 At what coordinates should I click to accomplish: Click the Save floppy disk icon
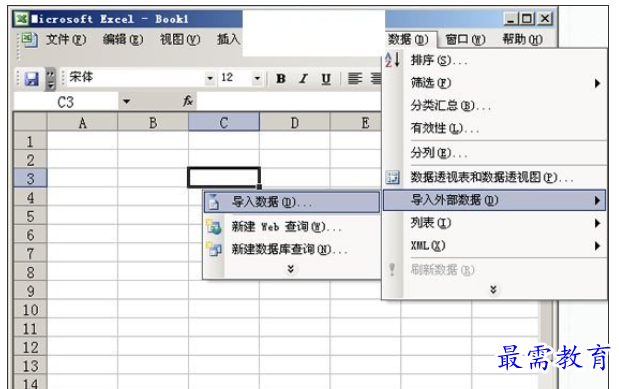32,79
